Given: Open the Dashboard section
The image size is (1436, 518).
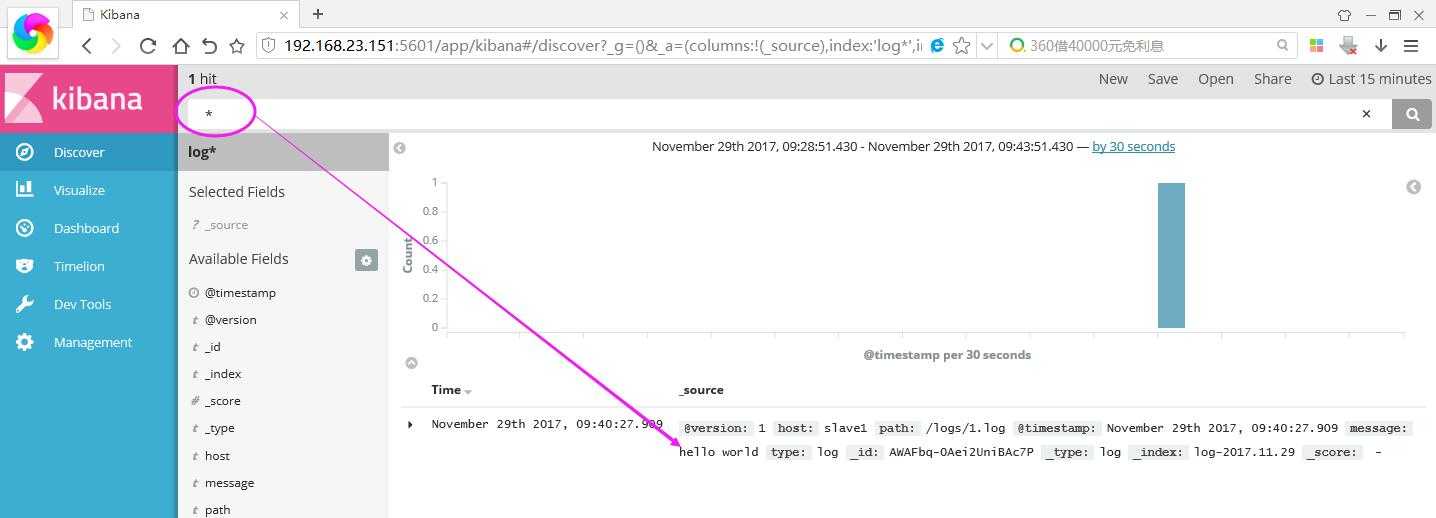Looking at the screenshot, I should [88, 228].
